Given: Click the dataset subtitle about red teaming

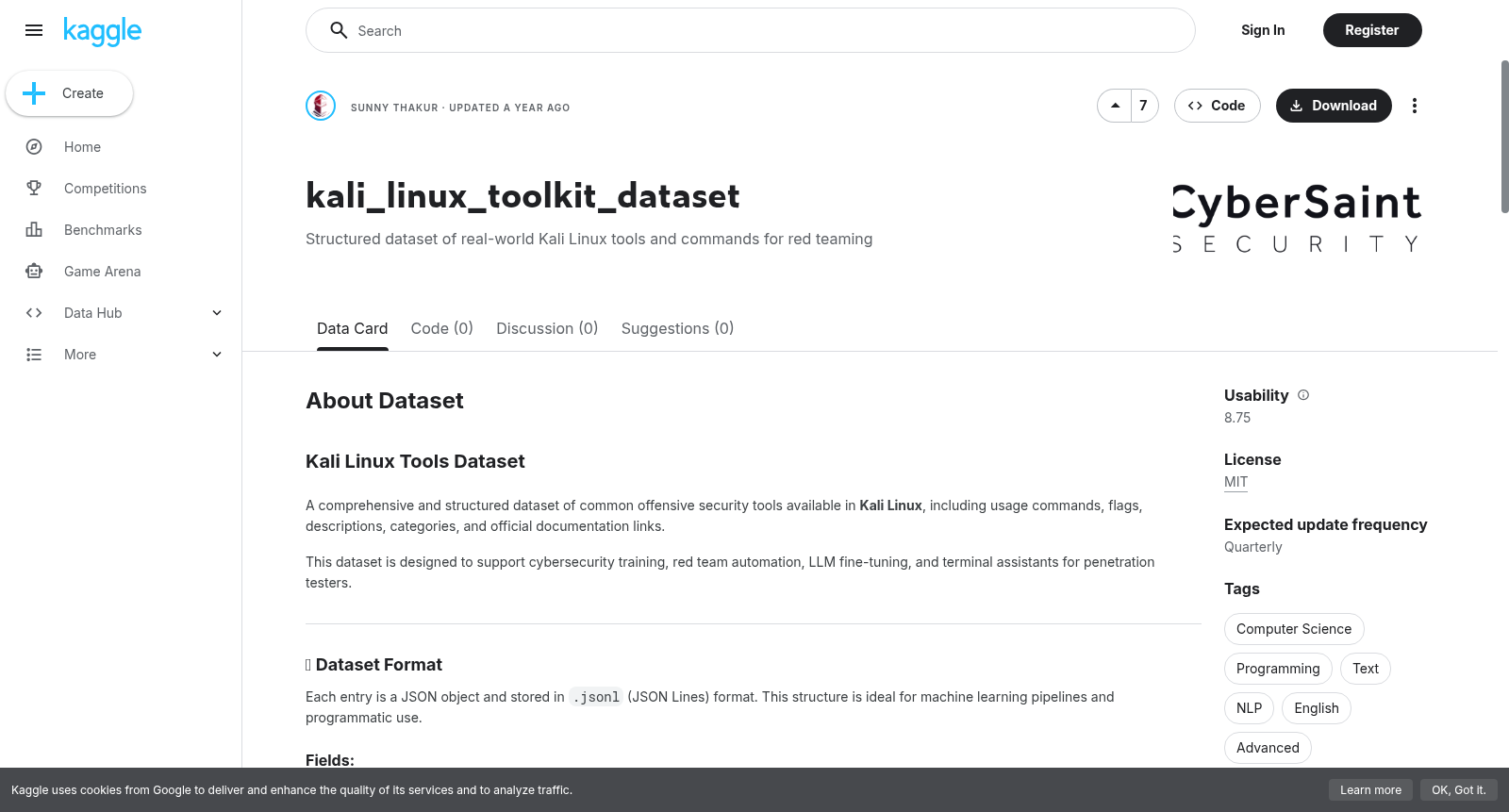Looking at the screenshot, I should tap(589, 240).
